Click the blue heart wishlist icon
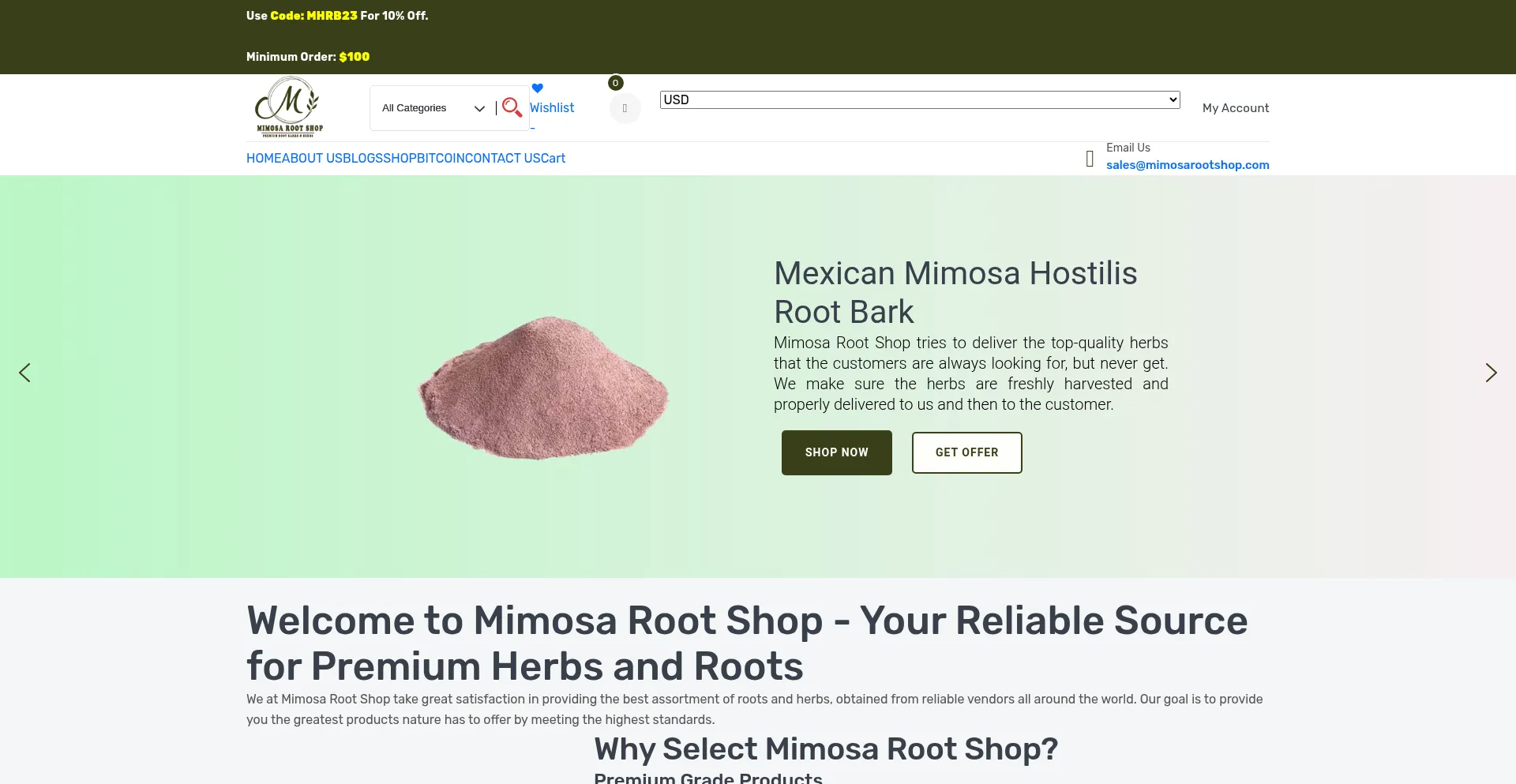Viewport: 1516px width, 784px height. [537, 88]
